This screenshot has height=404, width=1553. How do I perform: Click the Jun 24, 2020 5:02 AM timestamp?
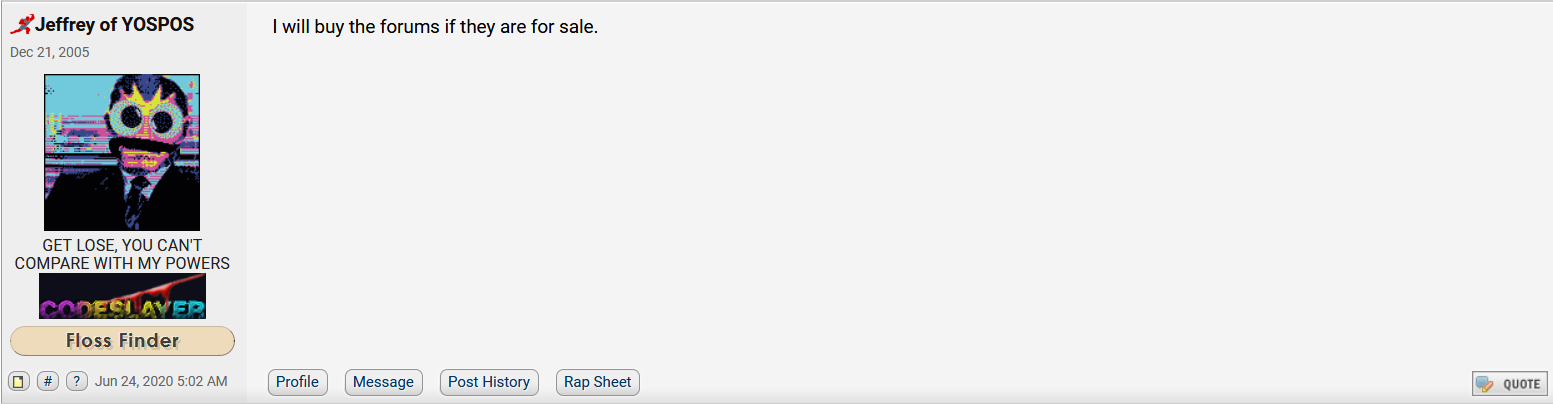pyautogui.click(x=161, y=381)
